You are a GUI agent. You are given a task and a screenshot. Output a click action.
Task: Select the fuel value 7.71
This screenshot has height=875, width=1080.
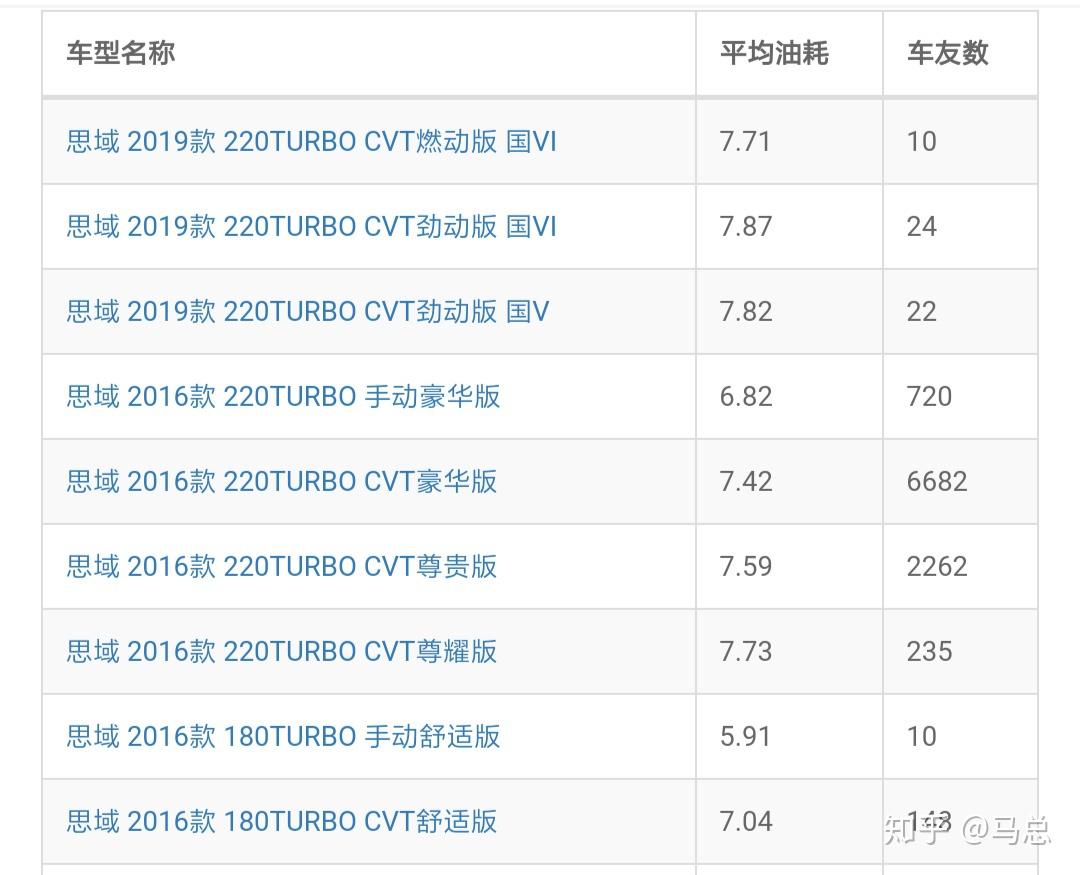pyautogui.click(x=745, y=142)
